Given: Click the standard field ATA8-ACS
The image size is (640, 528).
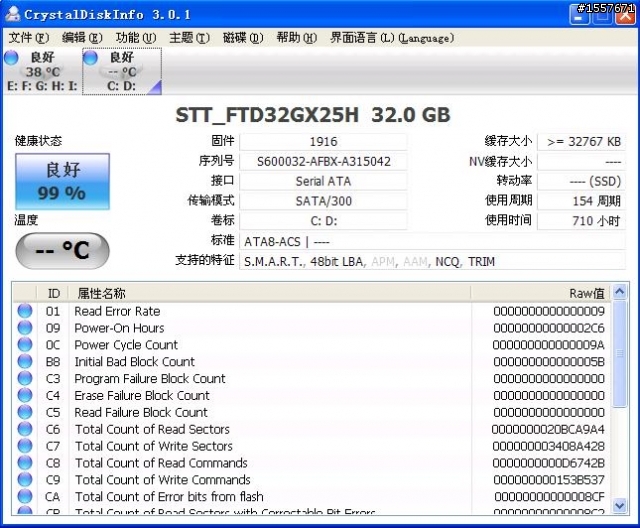Looking at the screenshot, I should tap(432, 242).
